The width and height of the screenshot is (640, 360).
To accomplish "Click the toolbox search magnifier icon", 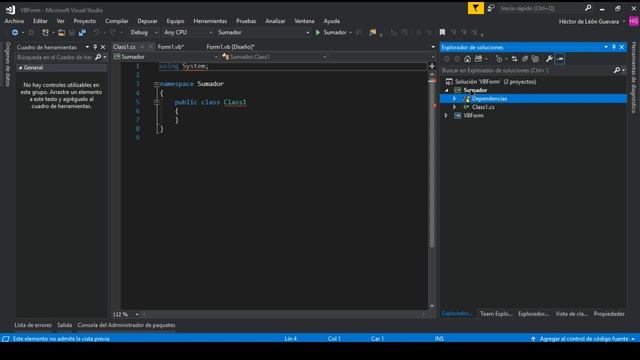I will coord(98,57).
